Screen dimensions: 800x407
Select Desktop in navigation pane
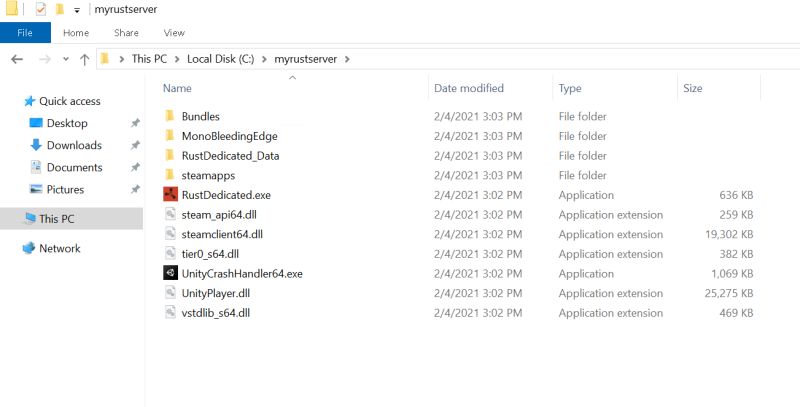pos(67,123)
